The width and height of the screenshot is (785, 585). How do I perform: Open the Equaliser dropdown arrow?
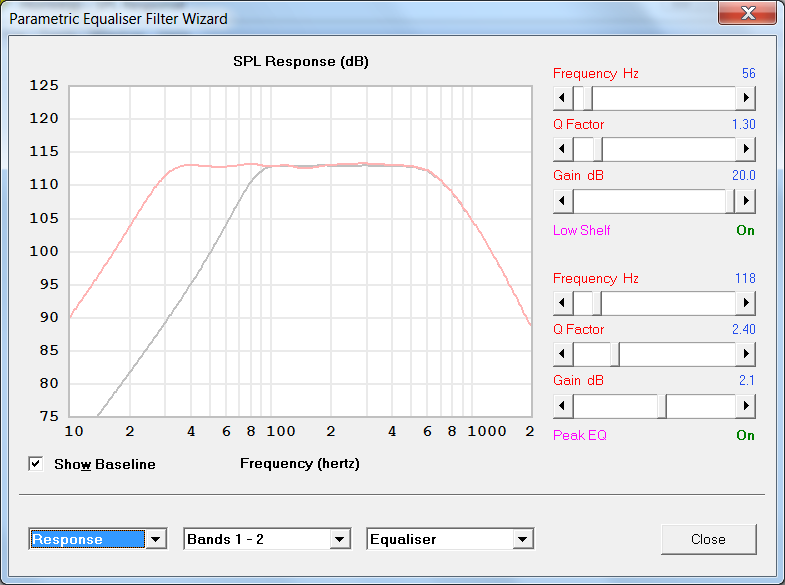pyautogui.click(x=523, y=539)
